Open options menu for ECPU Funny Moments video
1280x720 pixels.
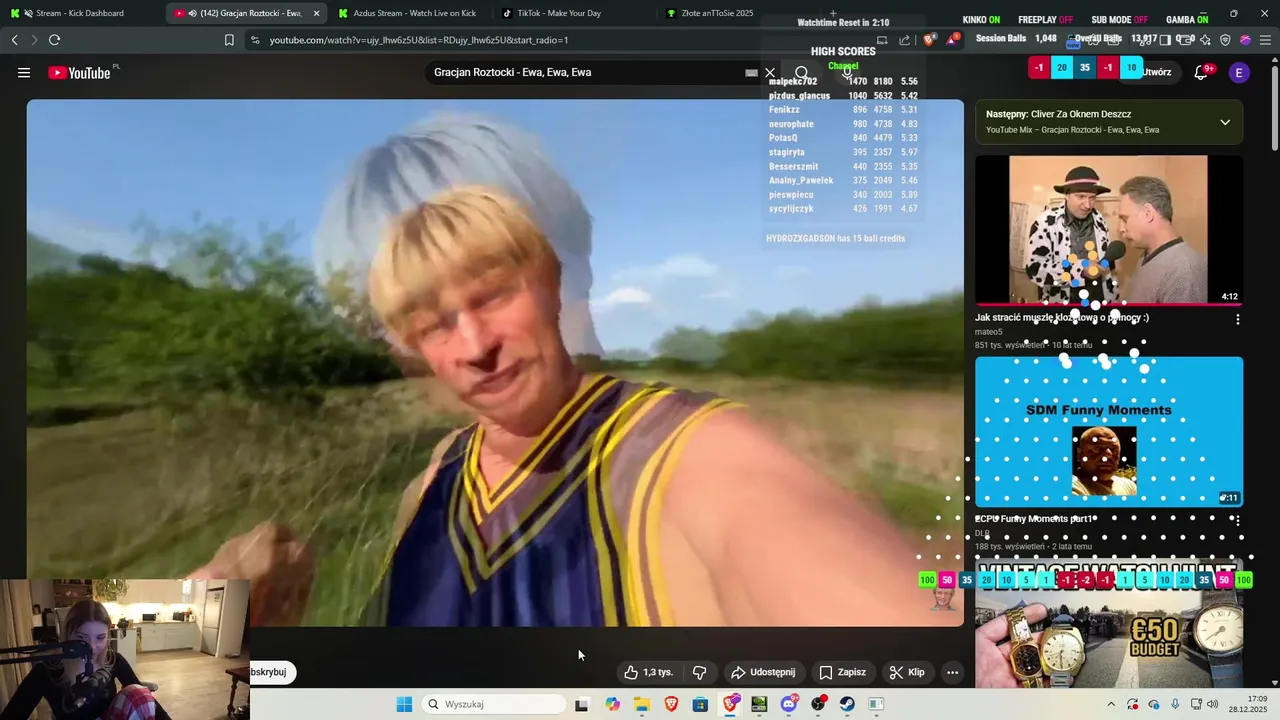click(x=1237, y=521)
